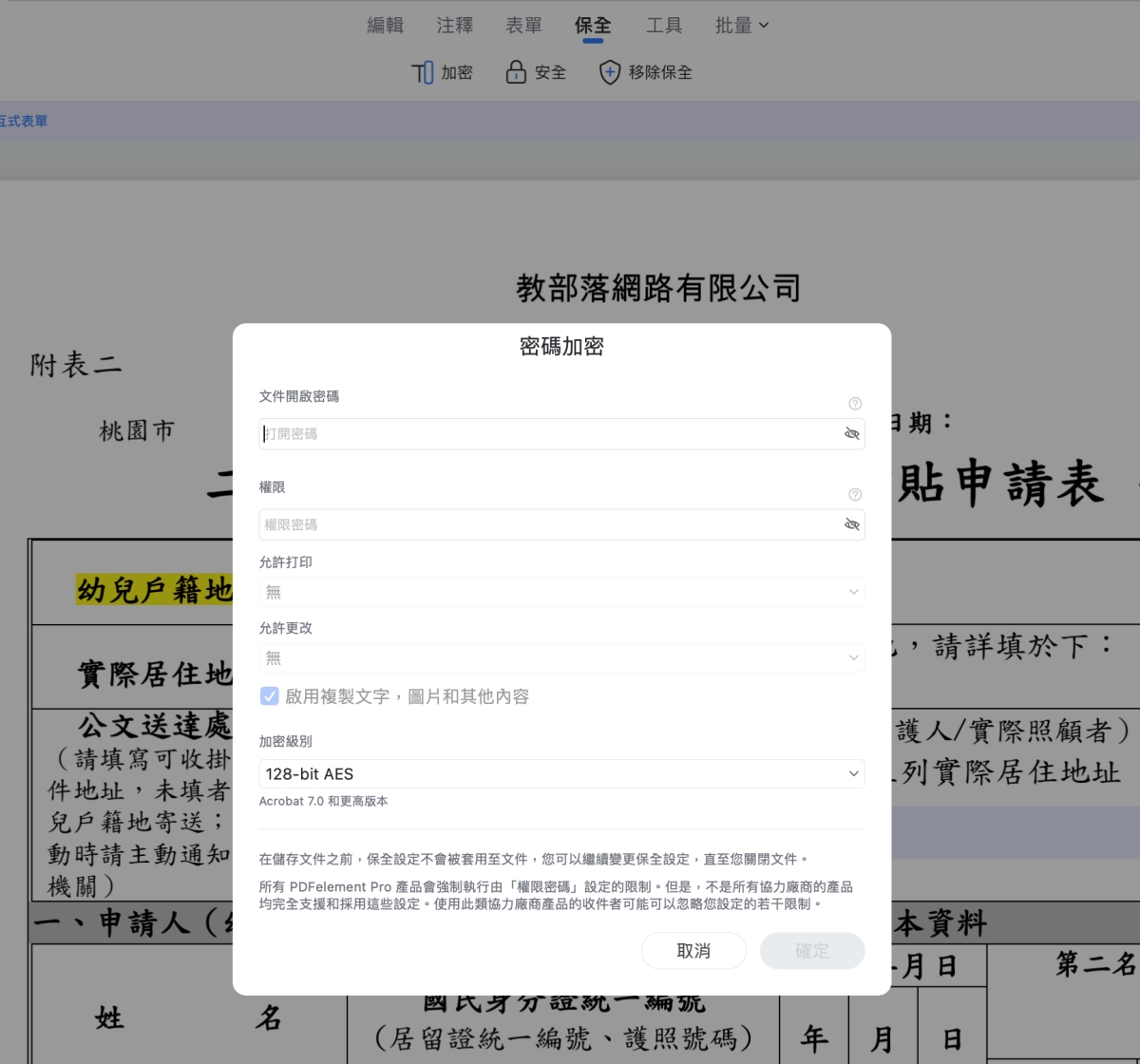Click help icon beside 文件開啟密碼
This screenshot has width=1140, height=1064.
coord(855,404)
